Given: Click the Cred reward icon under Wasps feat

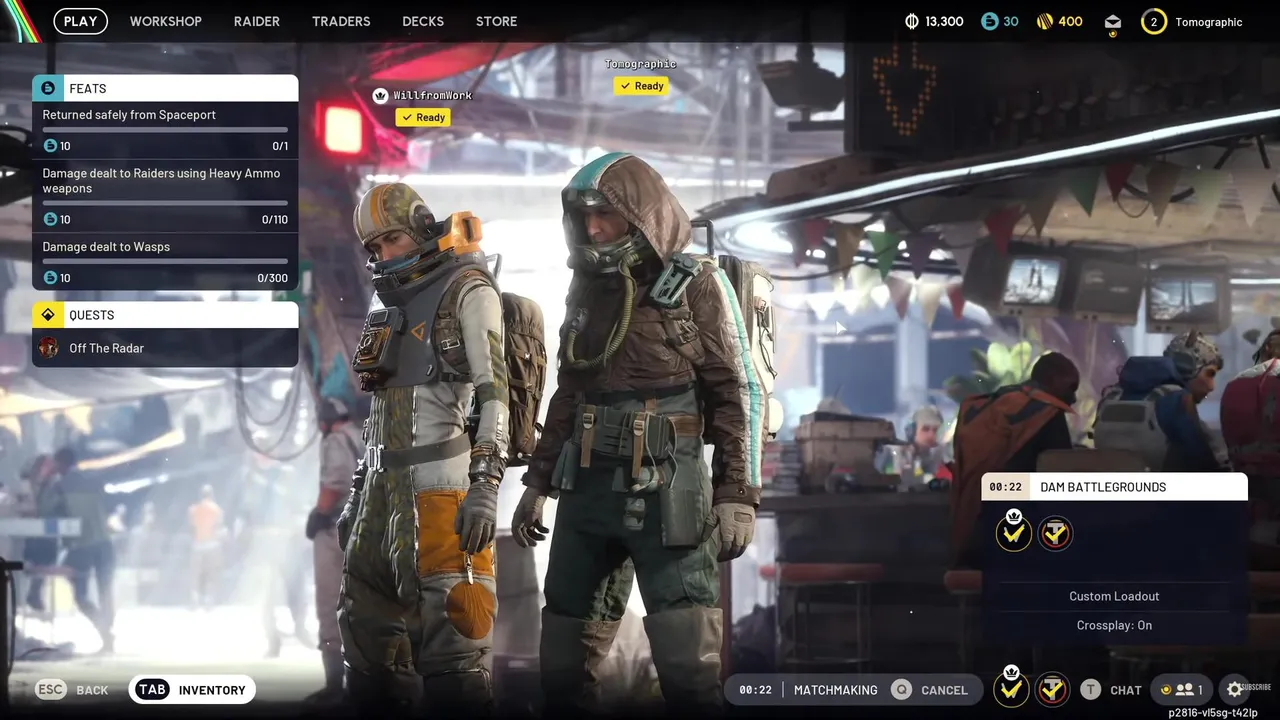Looking at the screenshot, I should pos(50,278).
